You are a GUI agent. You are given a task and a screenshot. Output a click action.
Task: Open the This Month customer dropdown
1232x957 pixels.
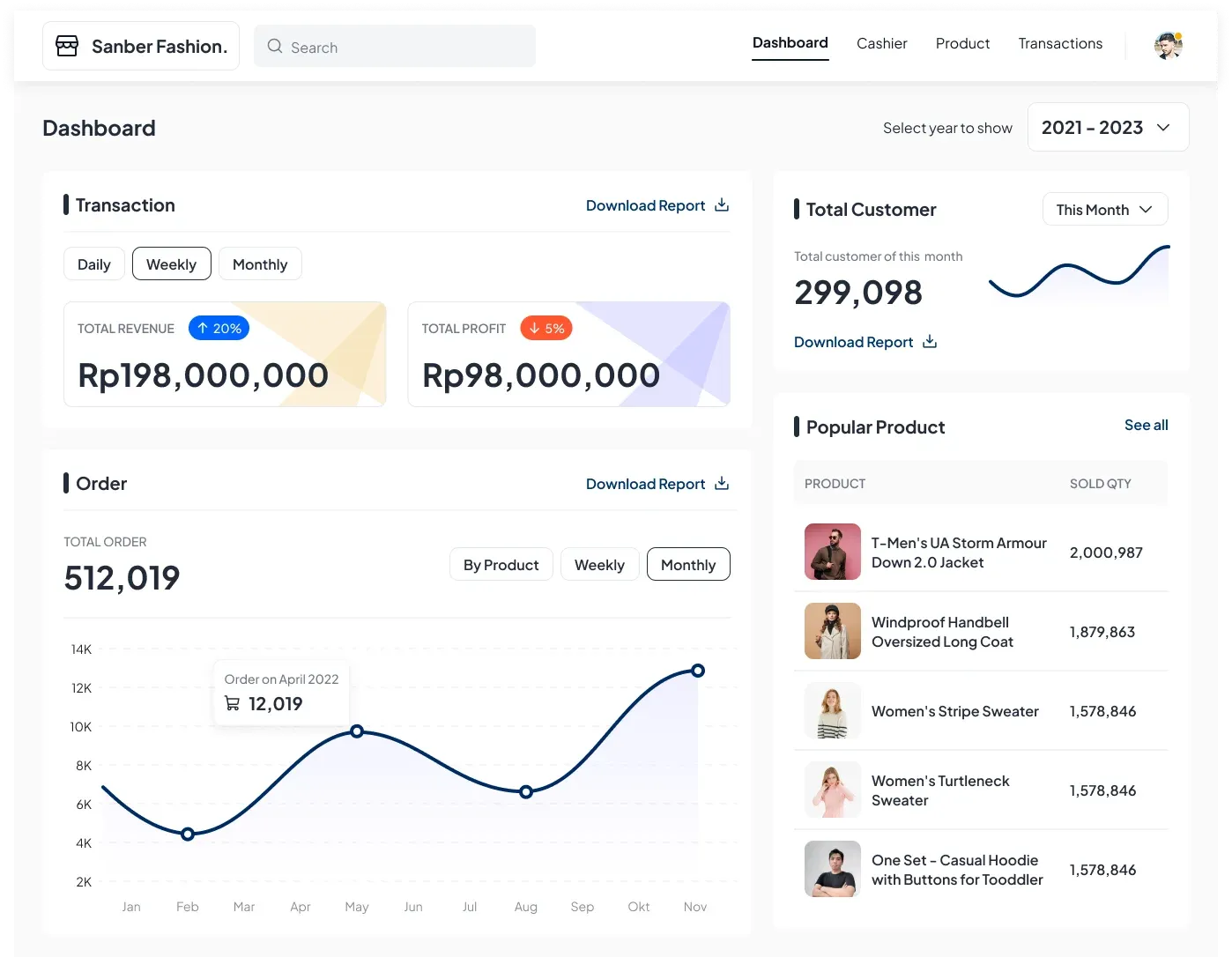pyautogui.click(x=1105, y=210)
